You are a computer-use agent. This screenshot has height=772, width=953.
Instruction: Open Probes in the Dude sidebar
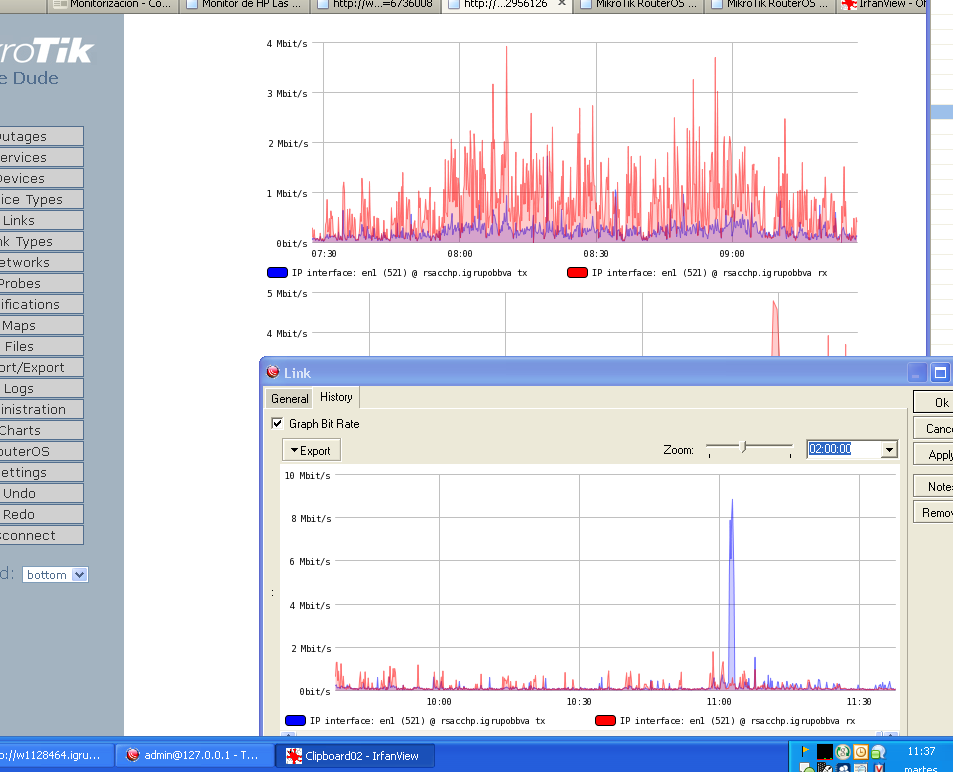[x=41, y=283]
